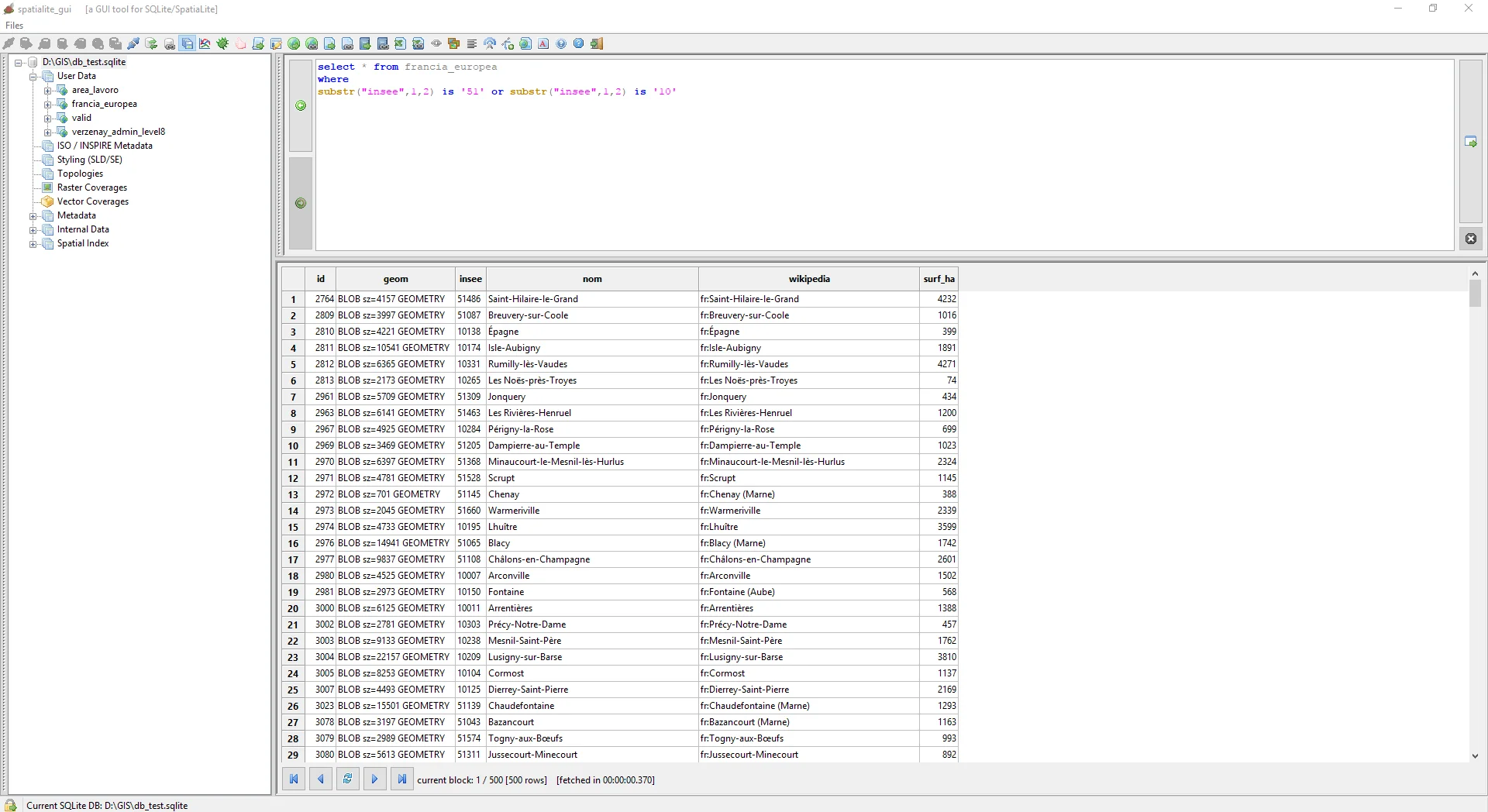1488x812 pixels.
Task: Select row number 17 header
Action: tap(293, 559)
